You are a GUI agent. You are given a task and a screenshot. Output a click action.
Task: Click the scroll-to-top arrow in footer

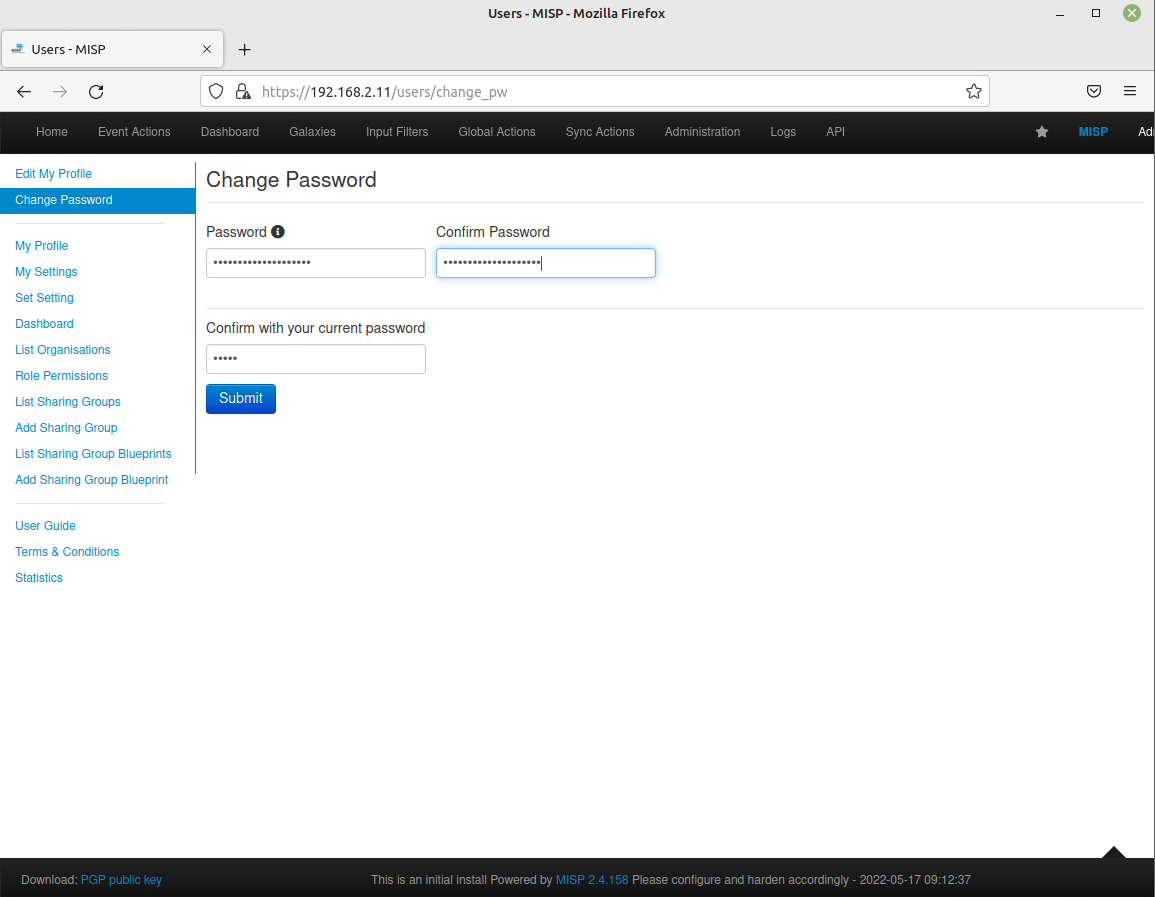[1113, 853]
